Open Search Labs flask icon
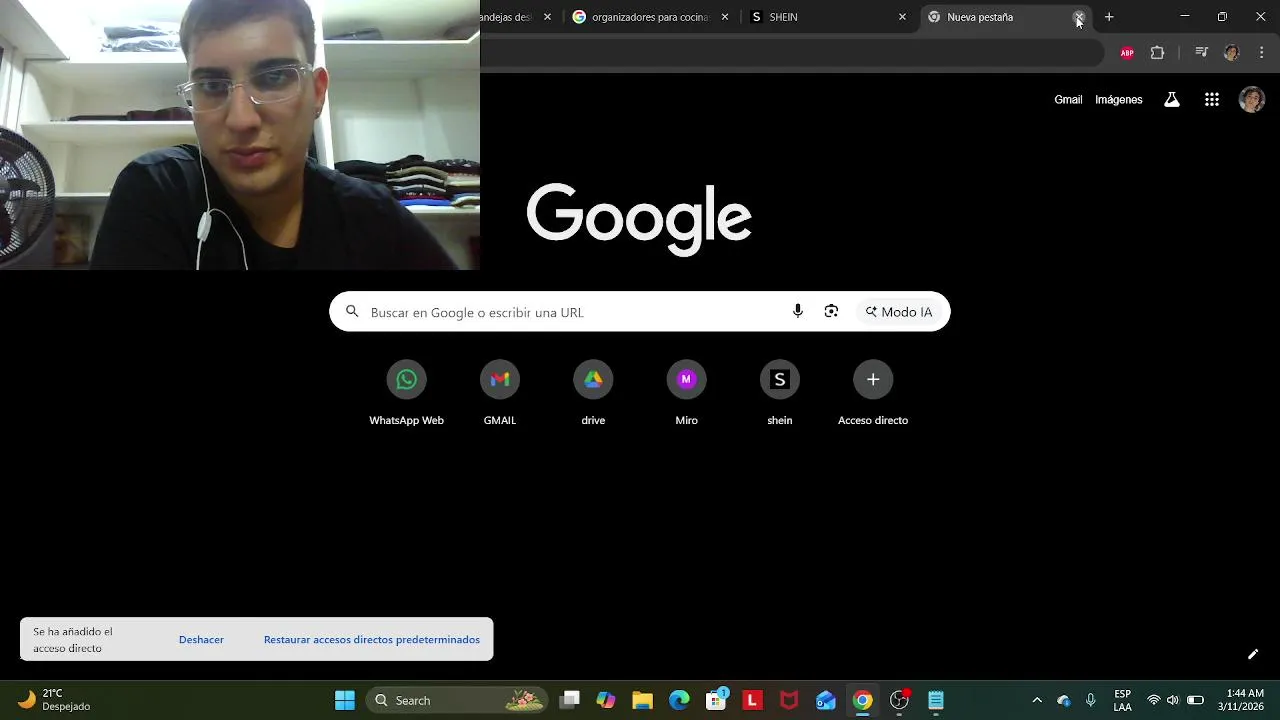This screenshot has height=720, width=1280. tap(1172, 99)
